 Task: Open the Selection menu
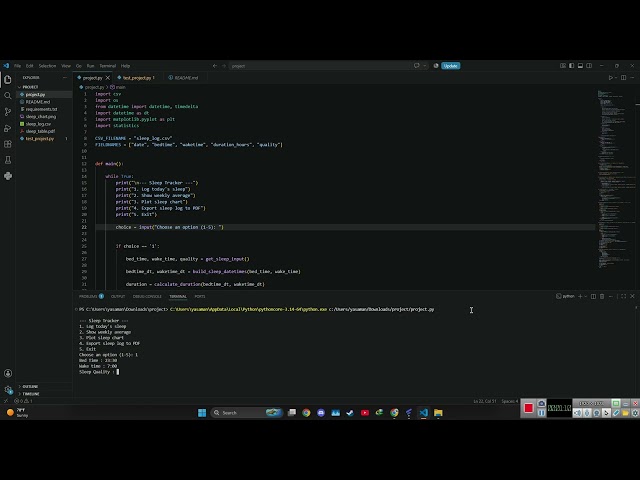tap(47, 66)
